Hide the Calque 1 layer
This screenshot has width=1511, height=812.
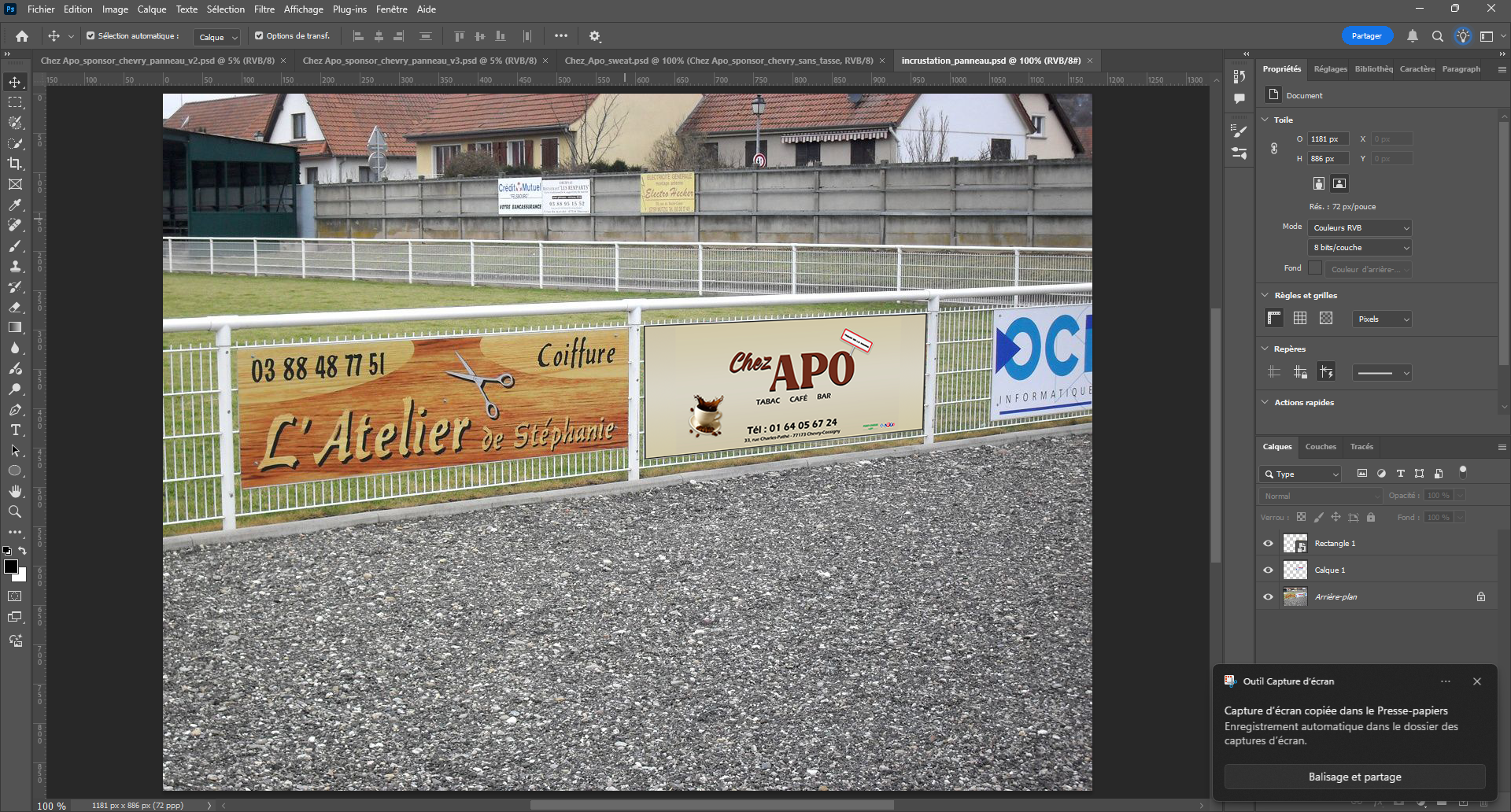point(1268,570)
